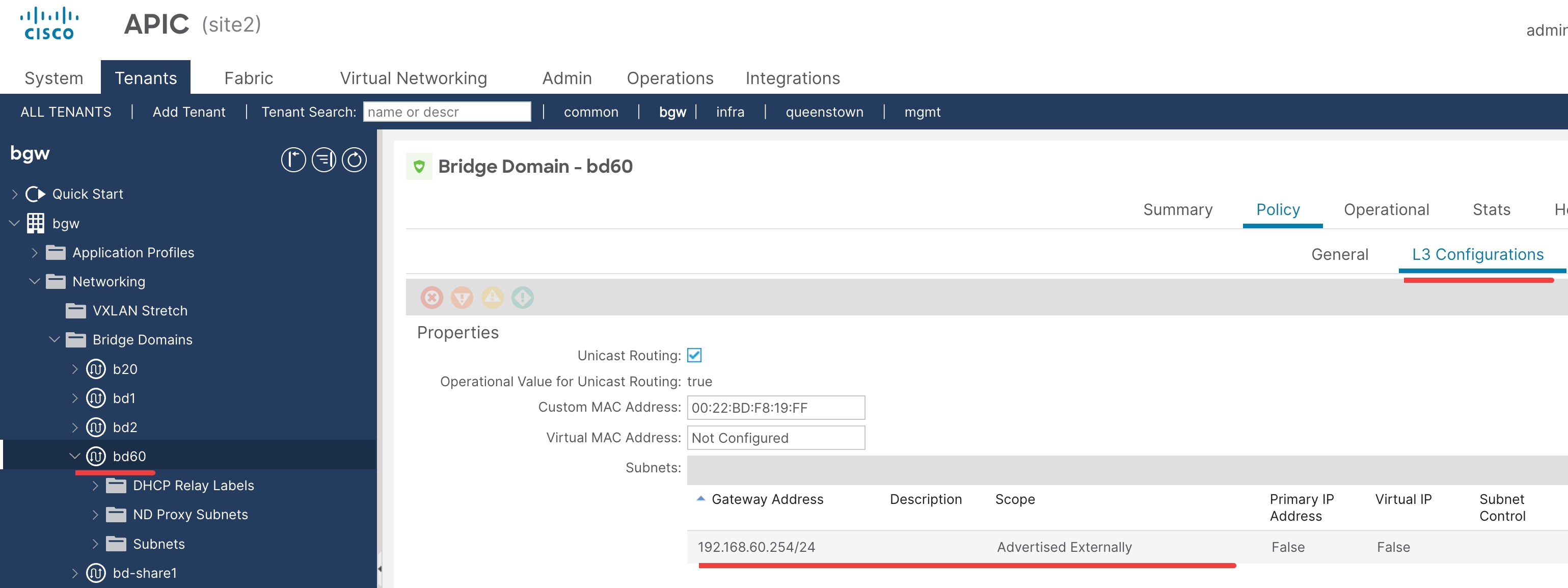Click the Cisco logo

point(49,24)
